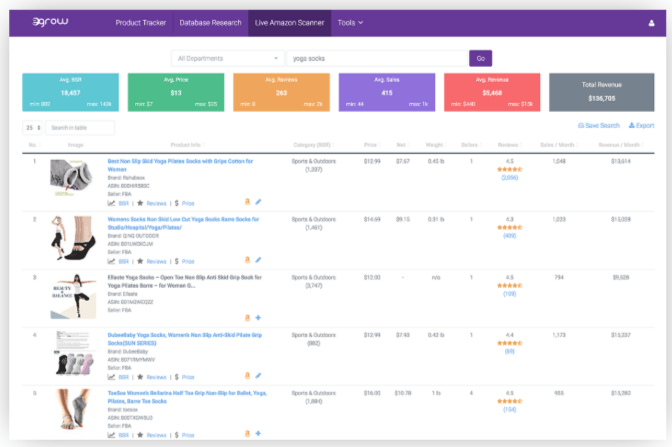Click star rating of Rahabsox product

click(x=510, y=169)
